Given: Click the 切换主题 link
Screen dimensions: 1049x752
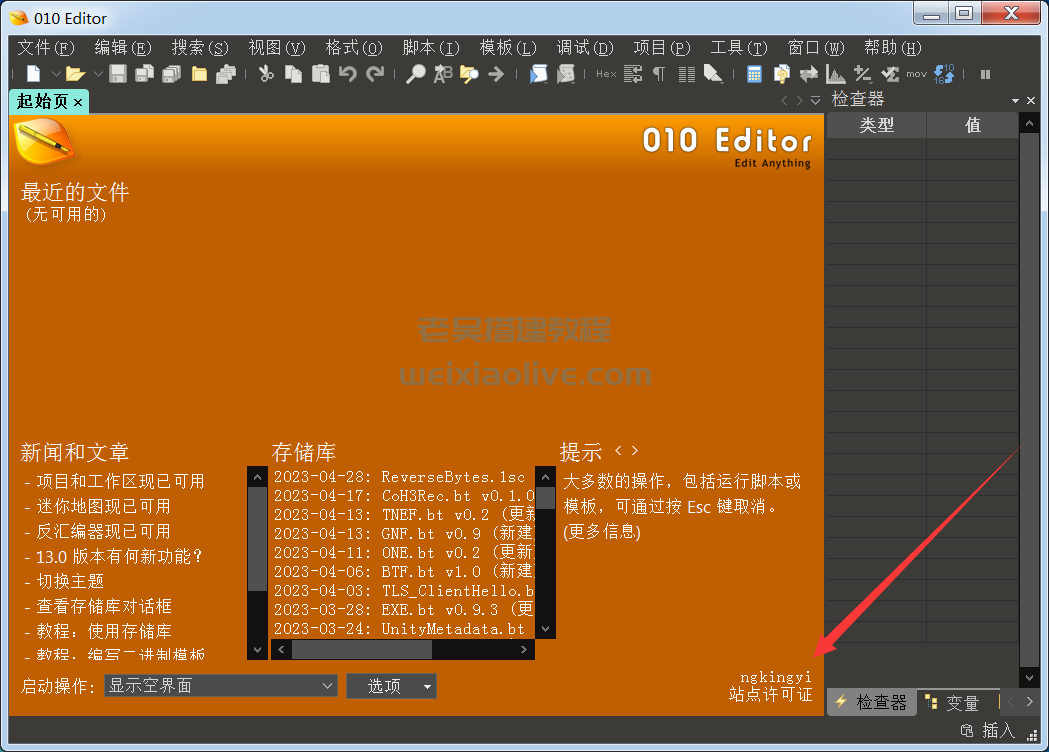Looking at the screenshot, I should pyautogui.click(x=70, y=581).
